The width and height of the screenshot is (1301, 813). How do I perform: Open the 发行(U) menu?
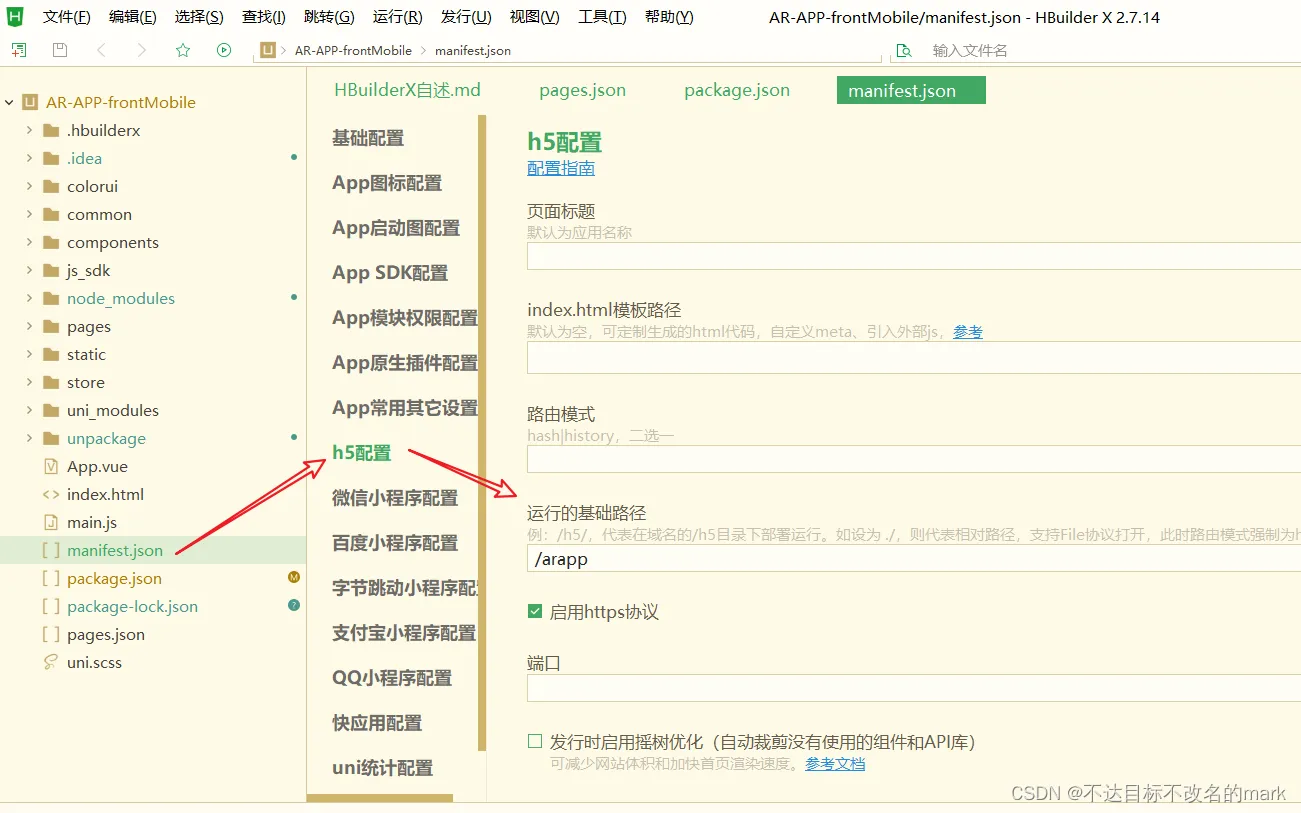466,17
